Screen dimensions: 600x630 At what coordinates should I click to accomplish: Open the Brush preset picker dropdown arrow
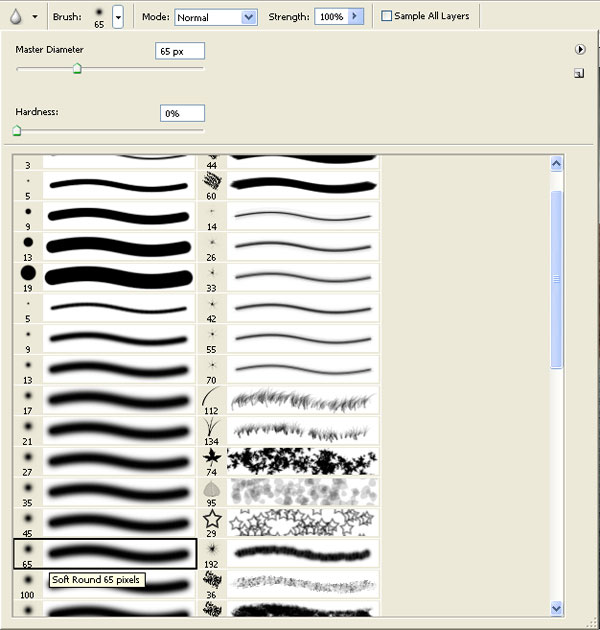118,17
